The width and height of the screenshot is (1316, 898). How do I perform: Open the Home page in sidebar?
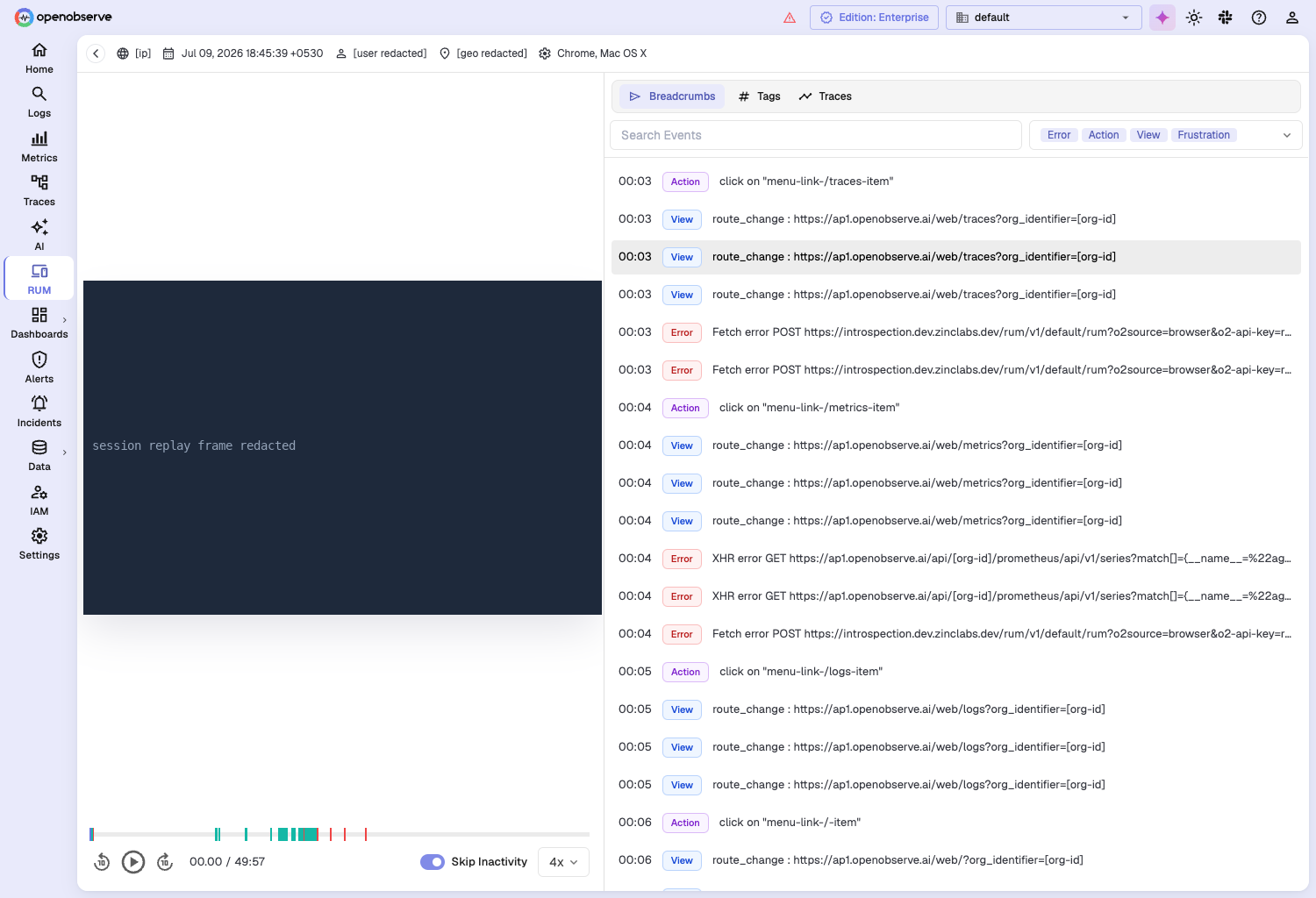tap(39, 59)
